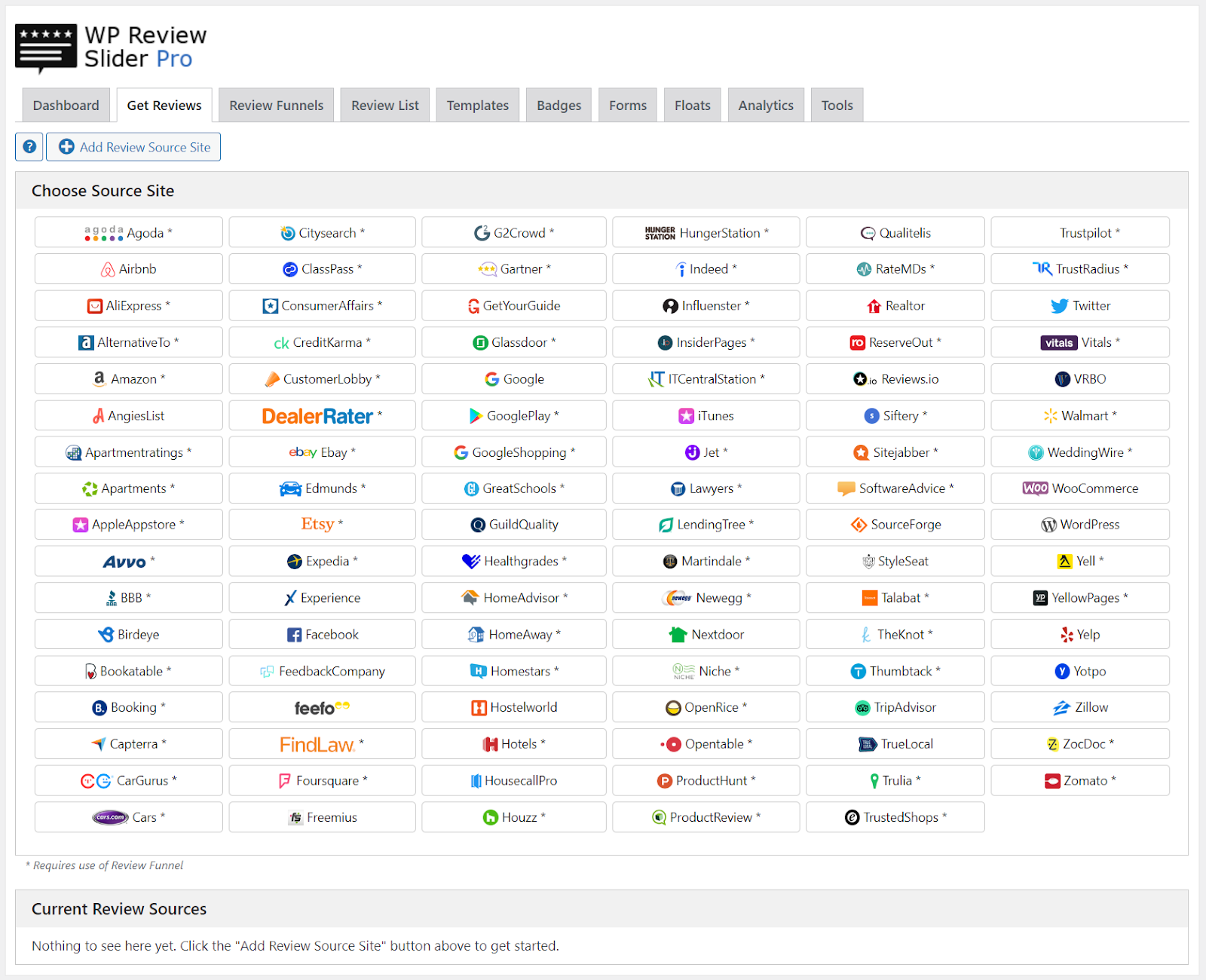Choose the Reviews.io source button
Viewport: 1206px width, 980px height.
pyautogui.click(x=895, y=379)
